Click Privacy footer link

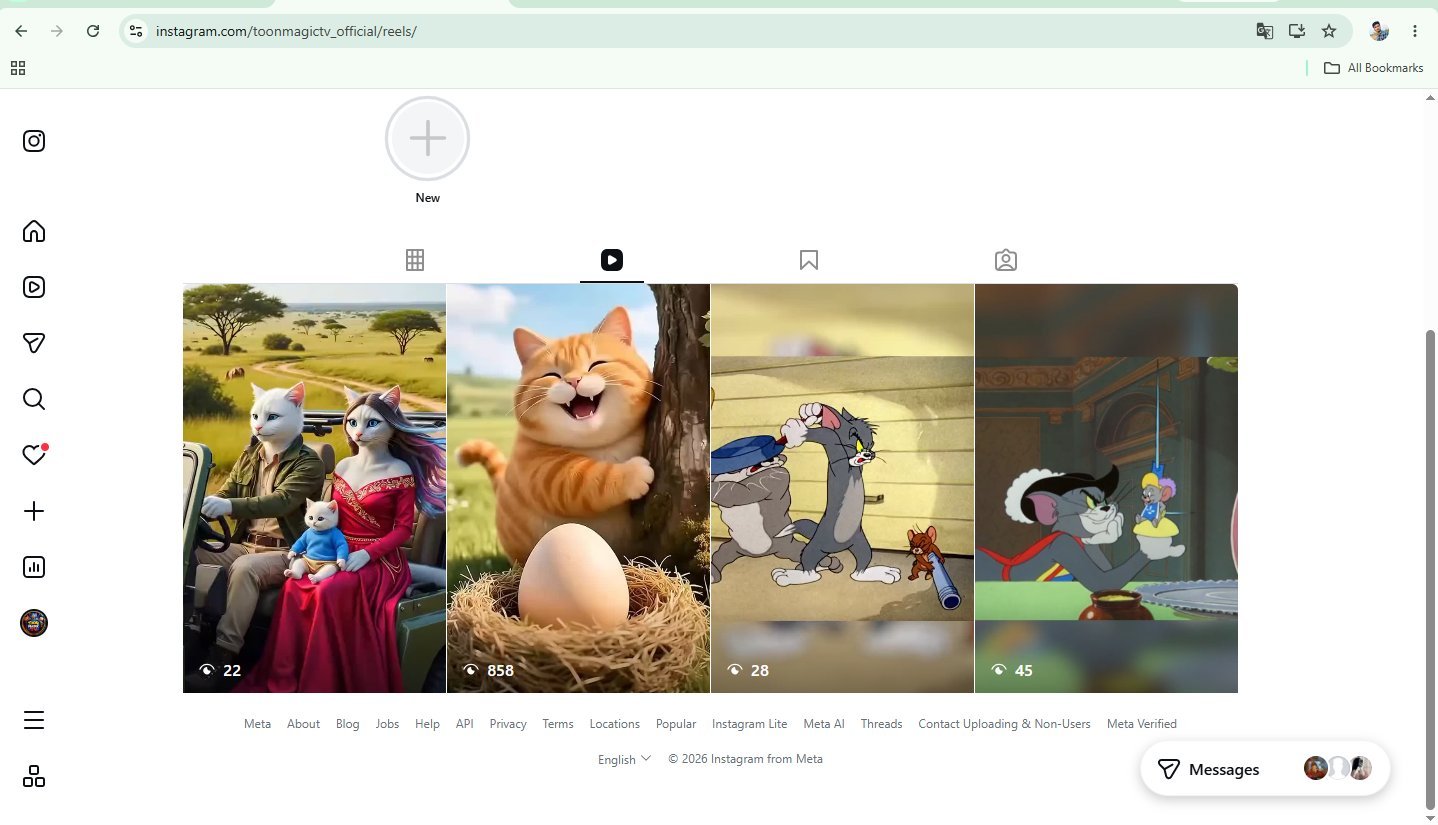[508, 724]
